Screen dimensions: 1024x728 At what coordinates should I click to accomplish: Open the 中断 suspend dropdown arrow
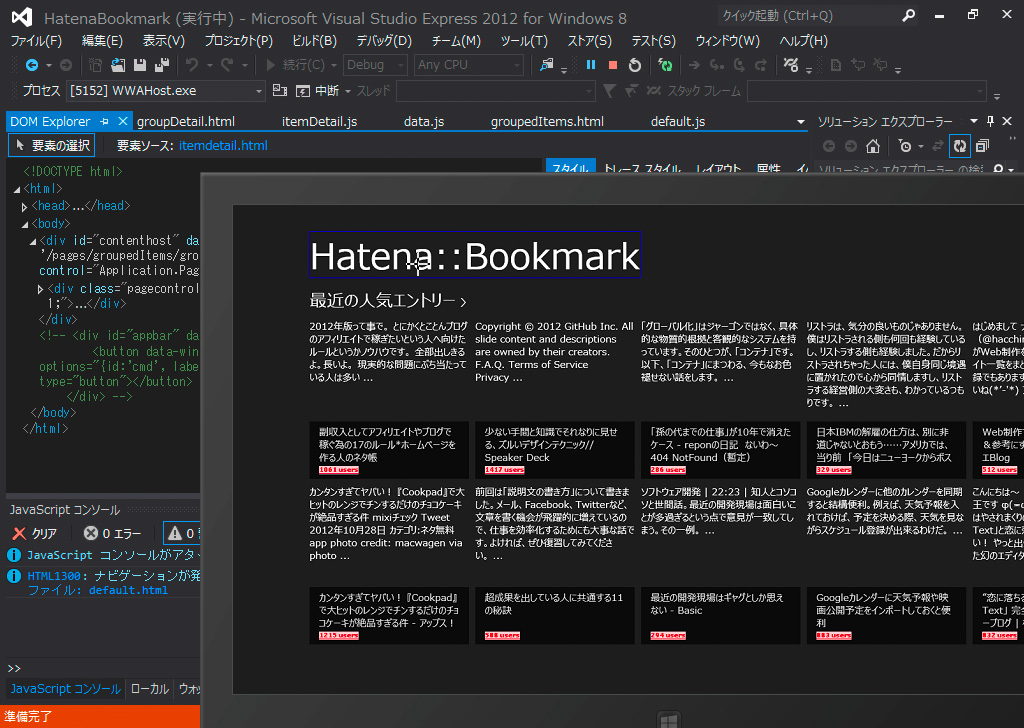point(347,91)
